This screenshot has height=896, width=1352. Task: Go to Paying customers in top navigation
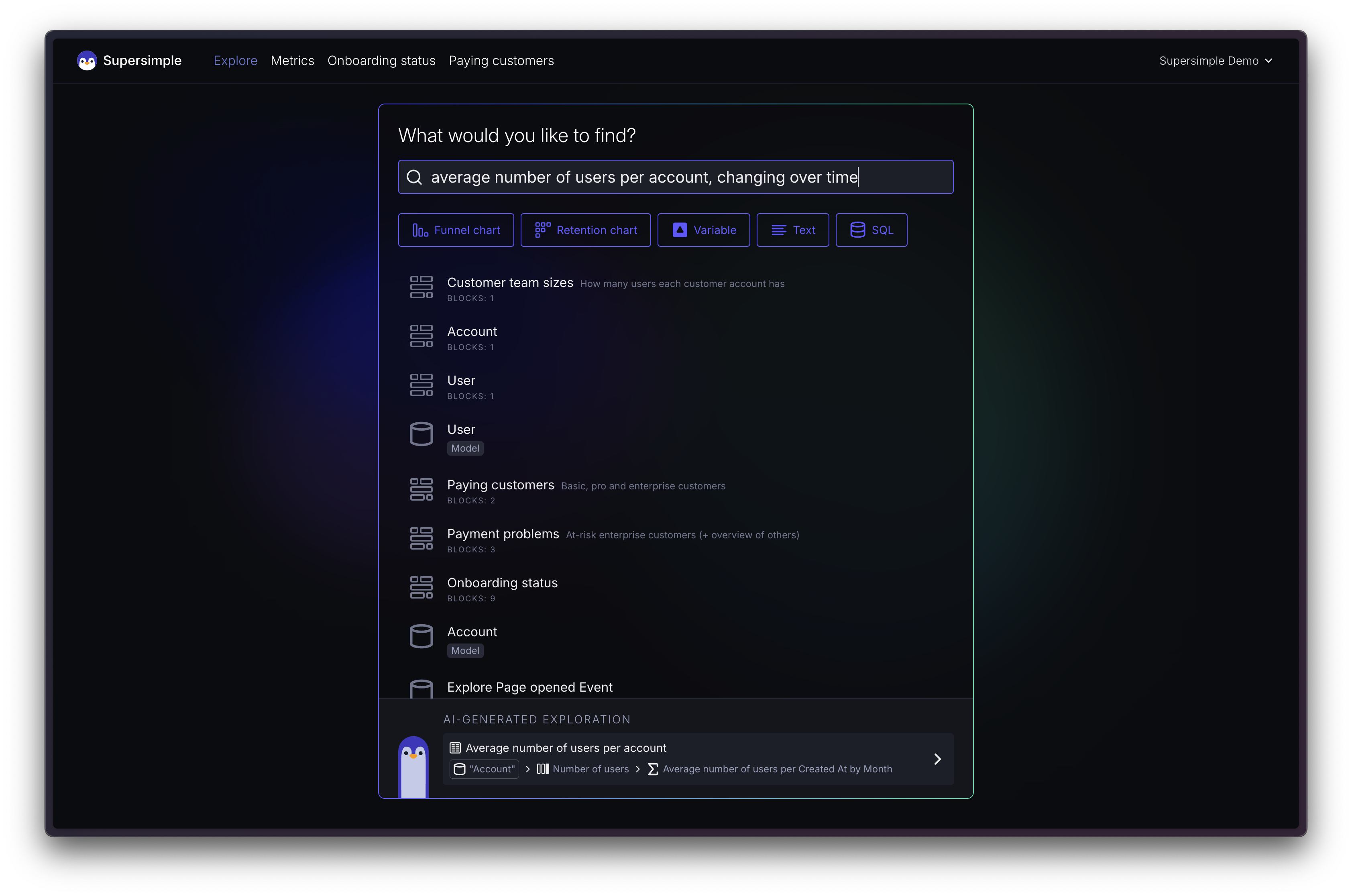click(x=501, y=61)
